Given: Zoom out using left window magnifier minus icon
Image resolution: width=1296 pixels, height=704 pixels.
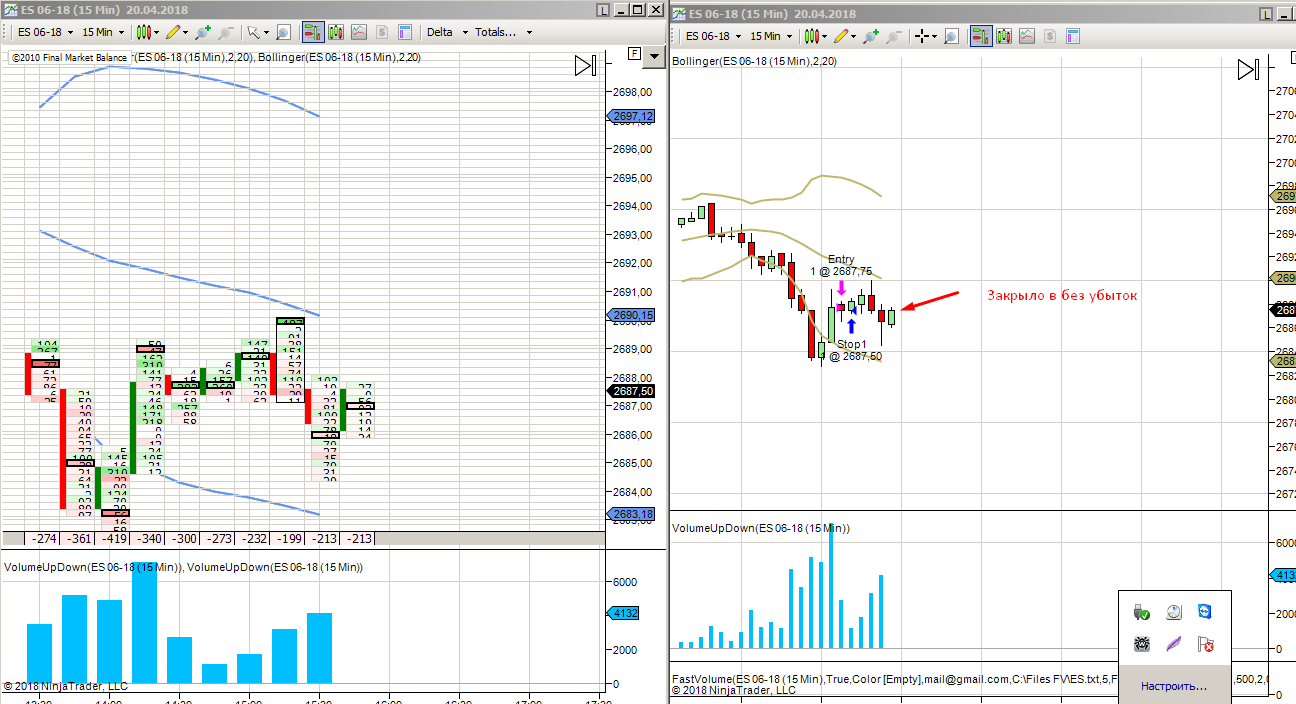Looking at the screenshot, I should pyautogui.click(x=225, y=32).
